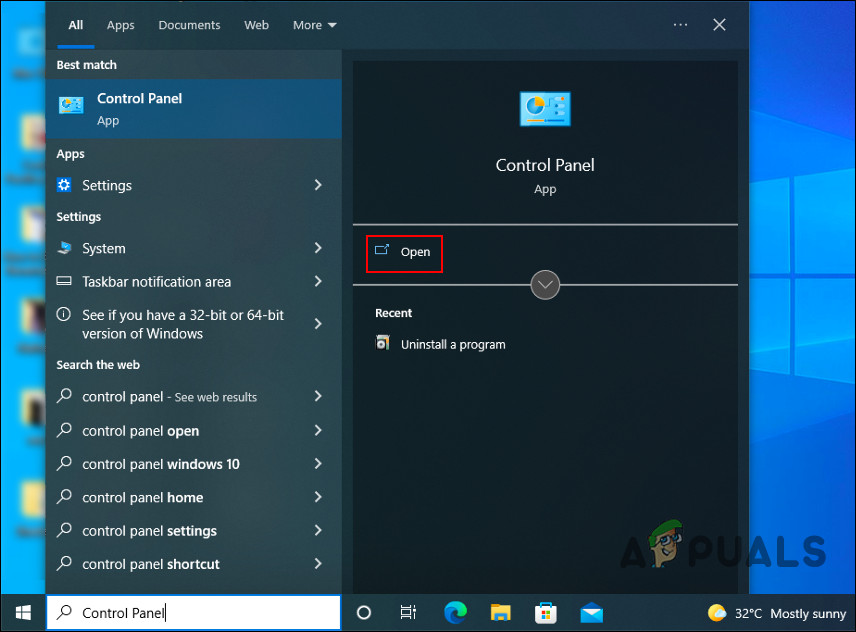Open the Windows Start button

click(x=23, y=613)
